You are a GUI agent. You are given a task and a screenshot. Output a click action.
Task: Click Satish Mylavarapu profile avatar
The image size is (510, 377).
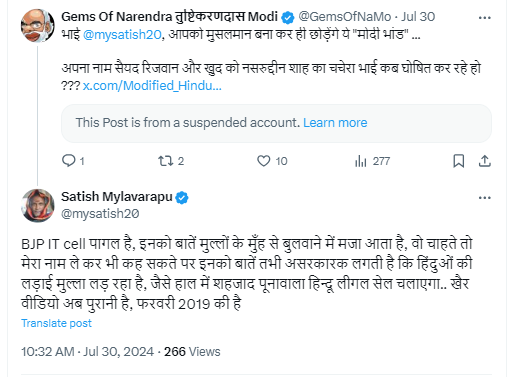click(x=37, y=205)
